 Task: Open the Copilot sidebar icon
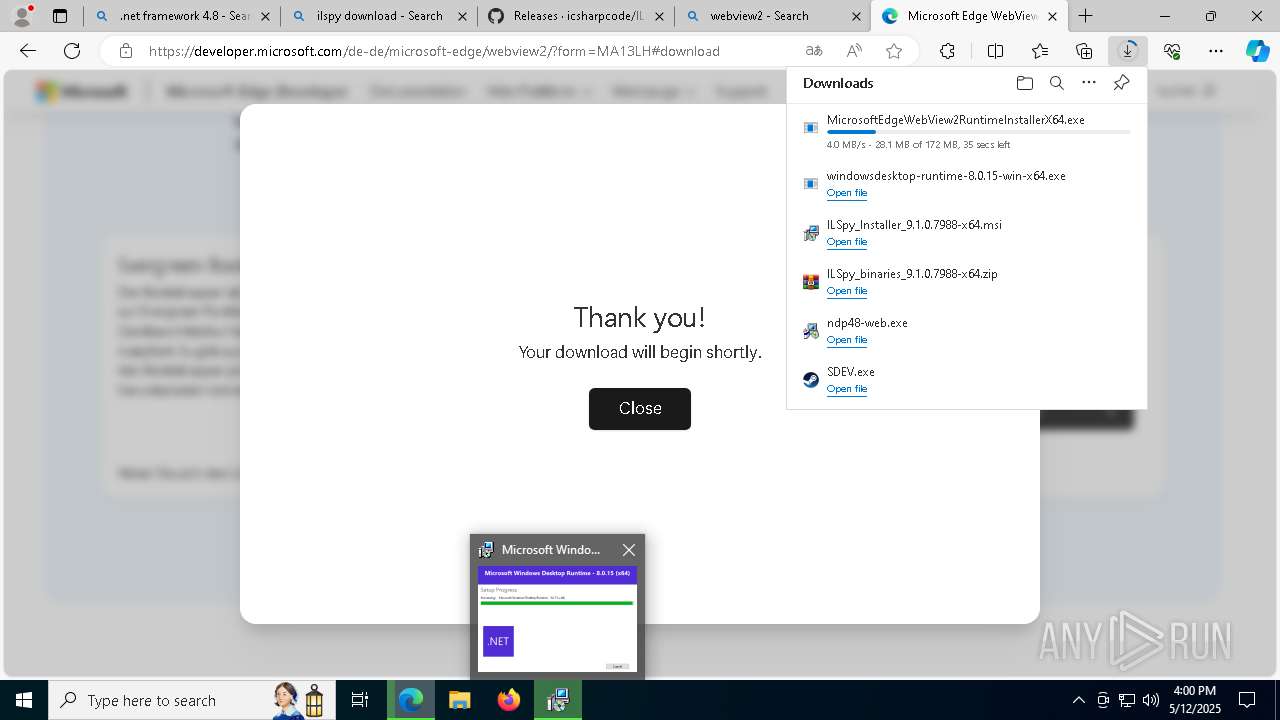click(1257, 51)
